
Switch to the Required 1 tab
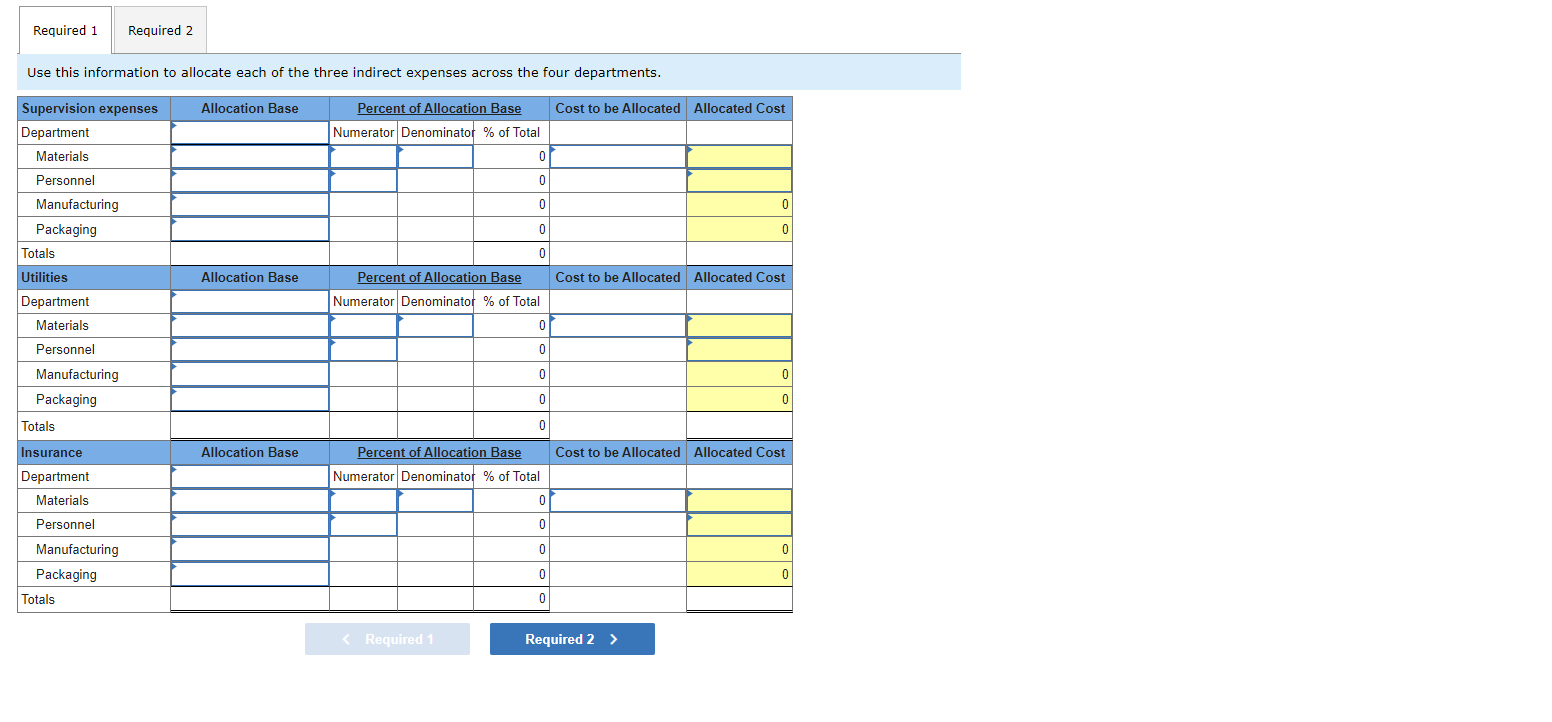click(x=65, y=30)
